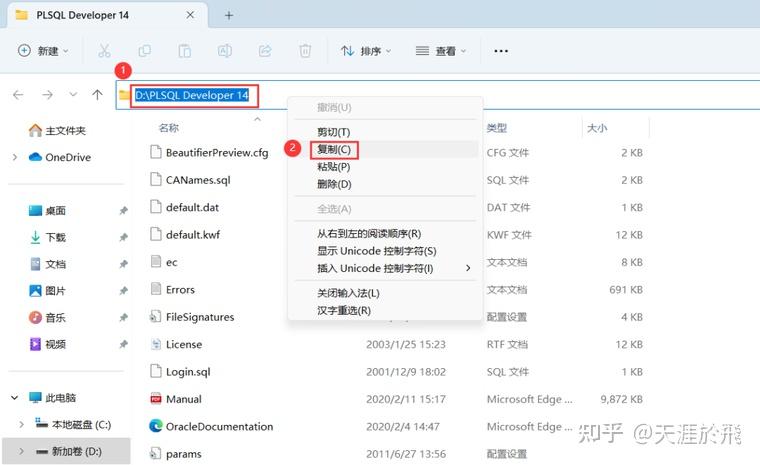Unpin 桌面 using its pin icon
The height and width of the screenshot is (465, 760).
click(x=124, y=210)
